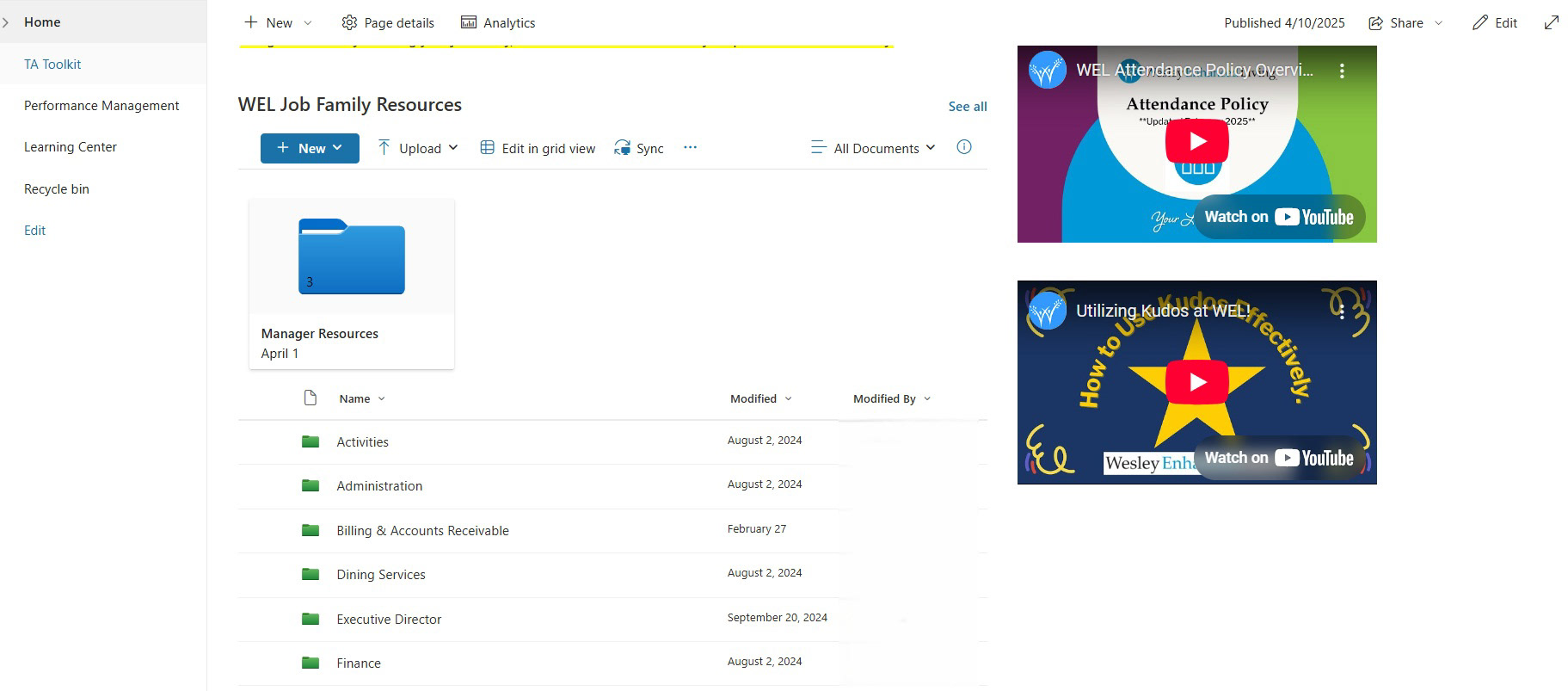Open the Modified column dropdown

[x=788, y=399]
